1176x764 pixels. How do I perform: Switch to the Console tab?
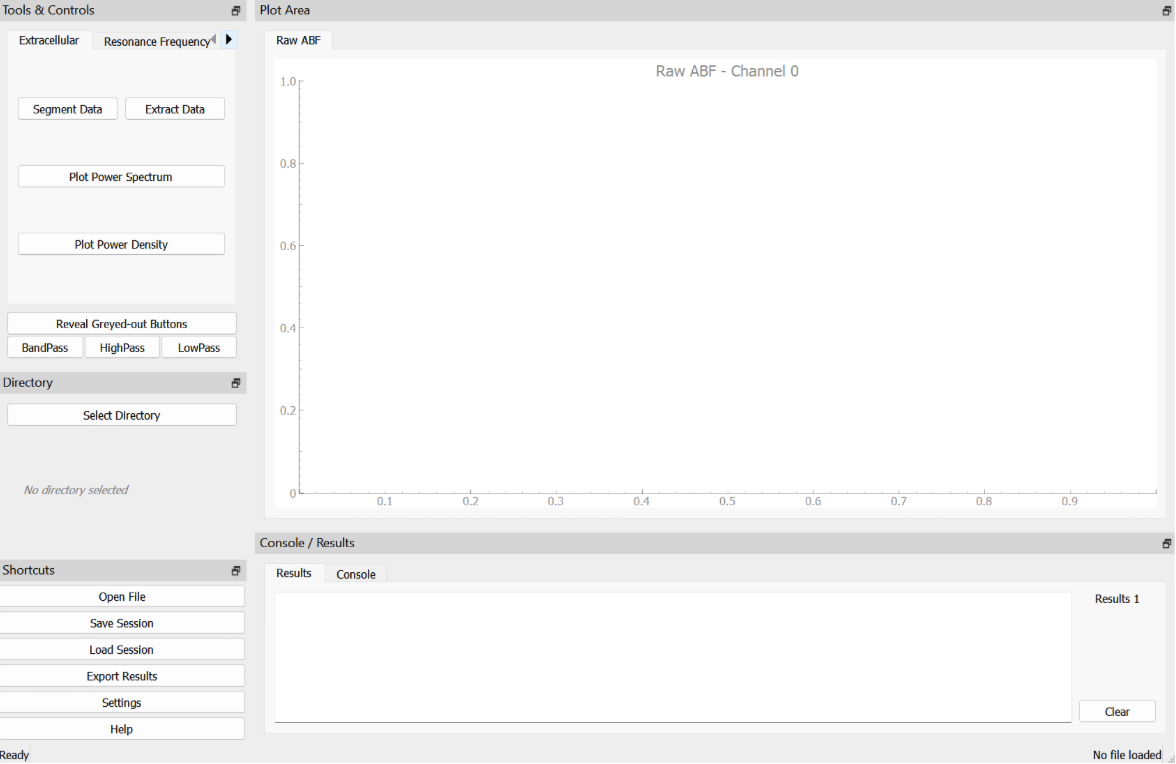point(356,574)
